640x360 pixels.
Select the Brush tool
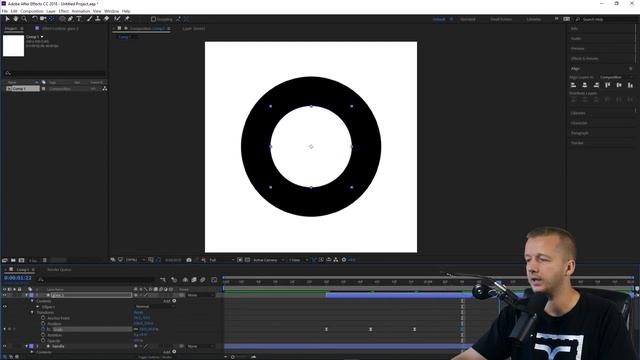point(89,19)
